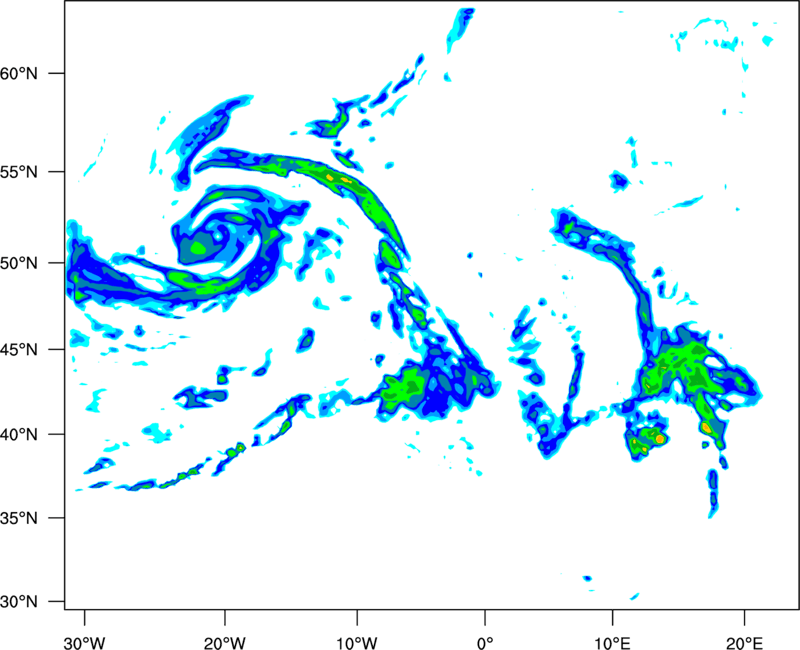Click the 30°N latitude label

pyautogui.click(x=19, y=602)
